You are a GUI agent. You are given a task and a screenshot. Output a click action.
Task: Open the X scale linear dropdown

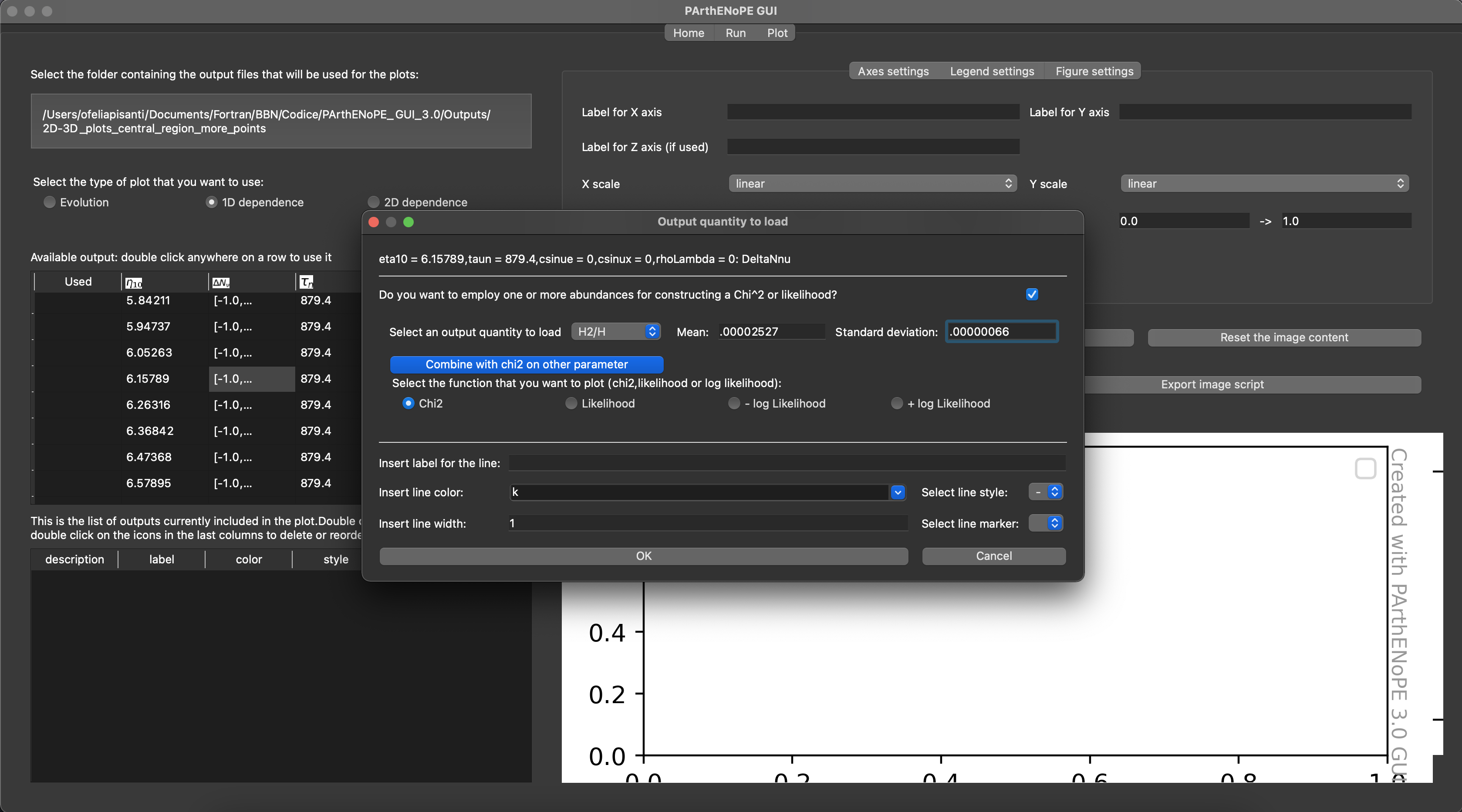click(872, 183)
